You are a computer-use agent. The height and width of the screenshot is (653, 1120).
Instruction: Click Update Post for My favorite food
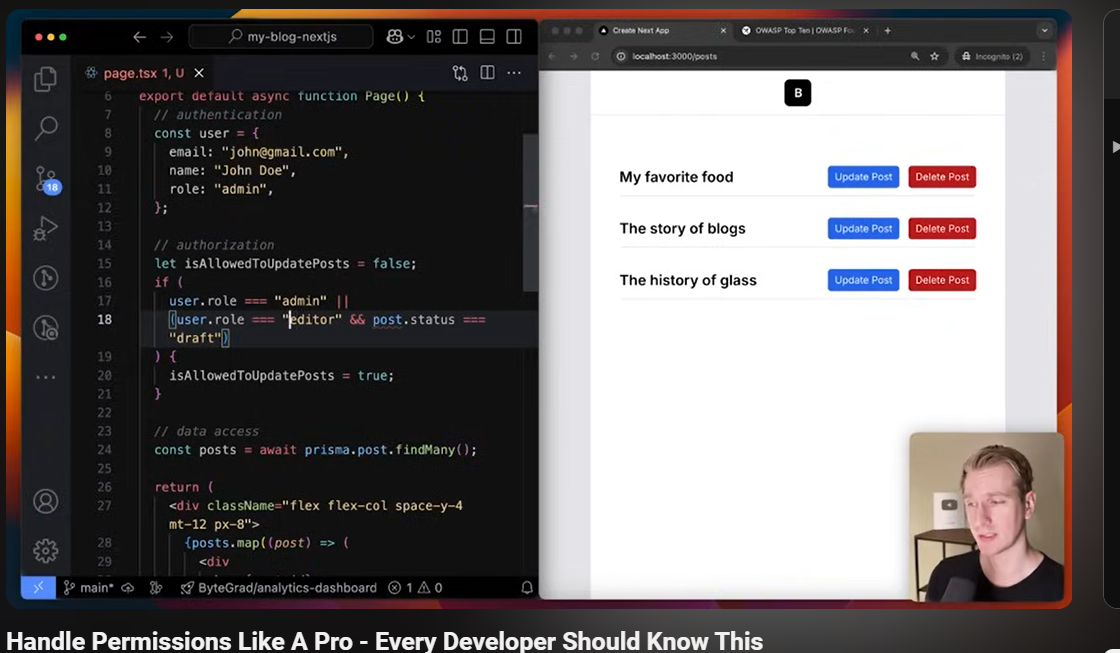[863, 177]
